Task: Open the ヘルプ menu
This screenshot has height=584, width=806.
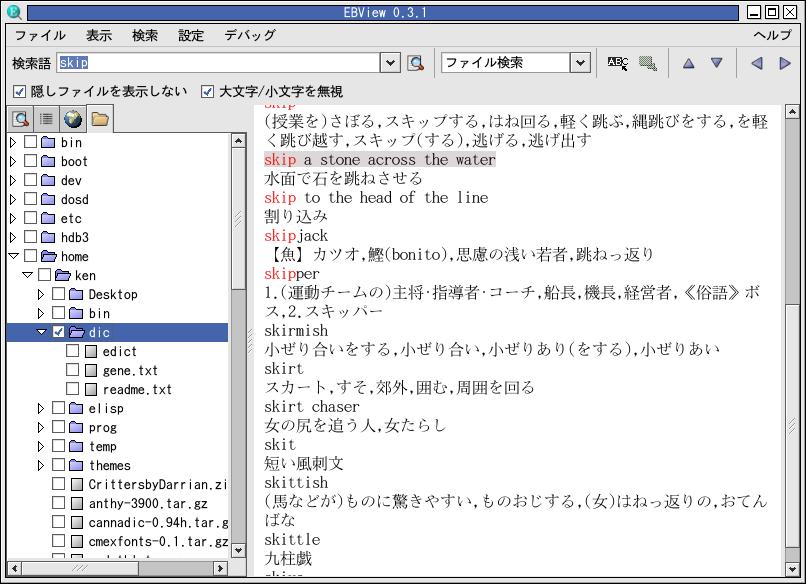Action: click(771, 35)
